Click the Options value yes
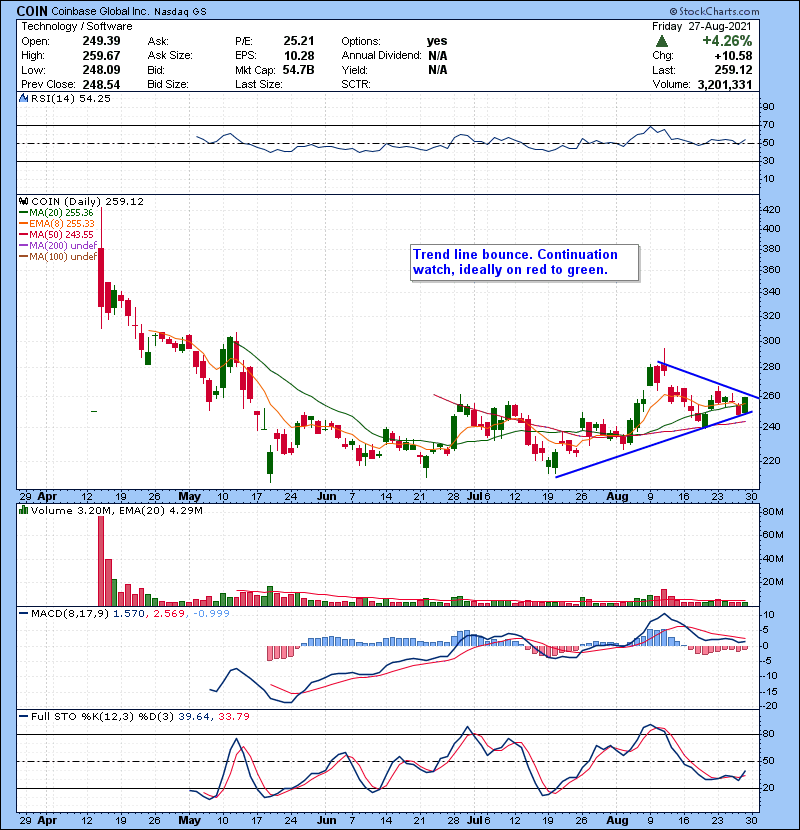The width and height of the screenshot is (800, 830). (437, 41)
